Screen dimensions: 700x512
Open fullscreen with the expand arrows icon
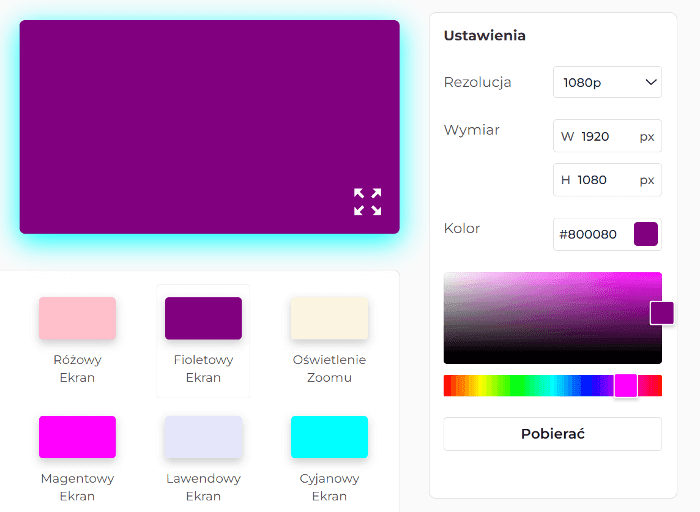[x=367, y=202]
